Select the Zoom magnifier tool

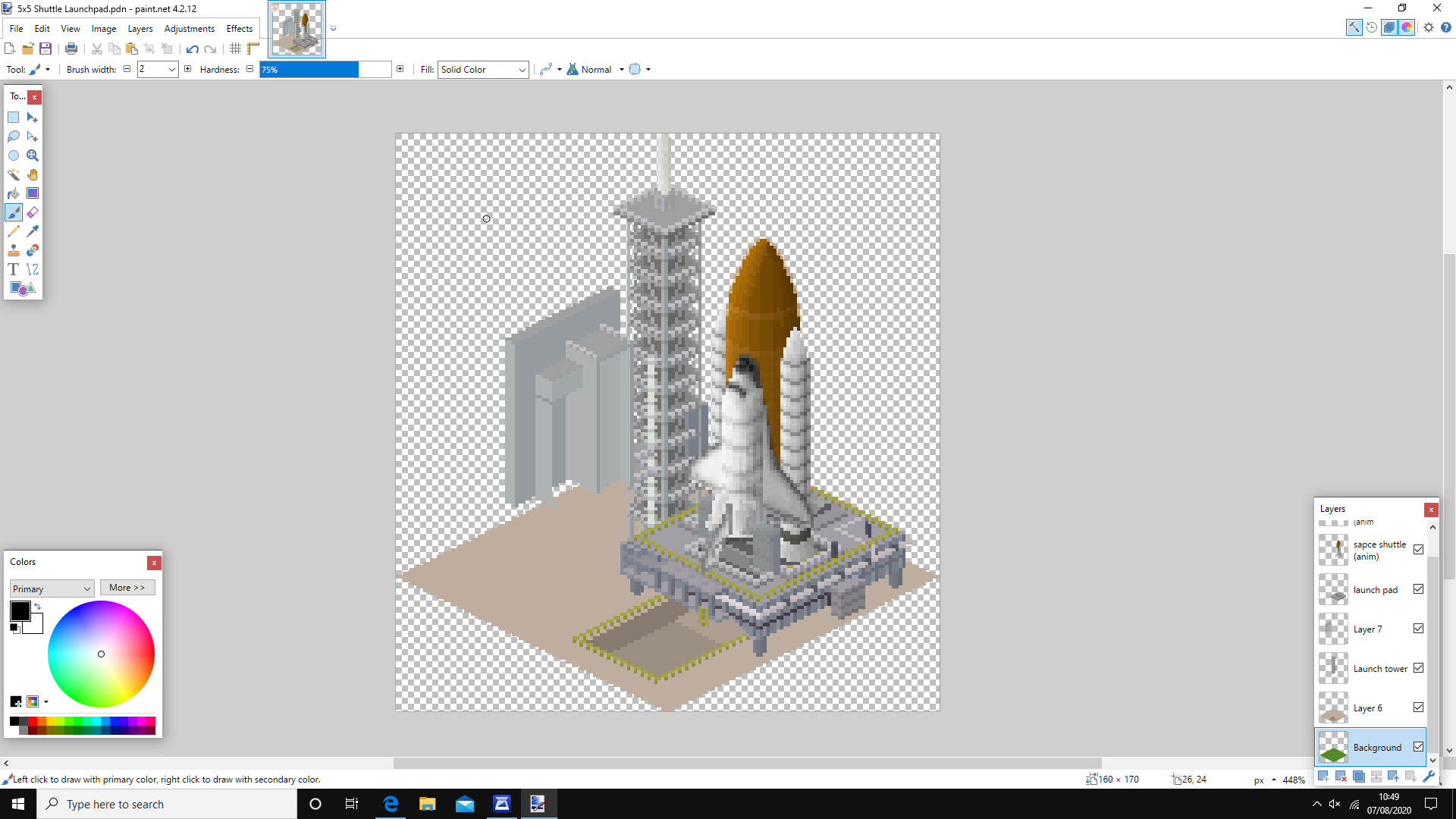pos(33,155)
